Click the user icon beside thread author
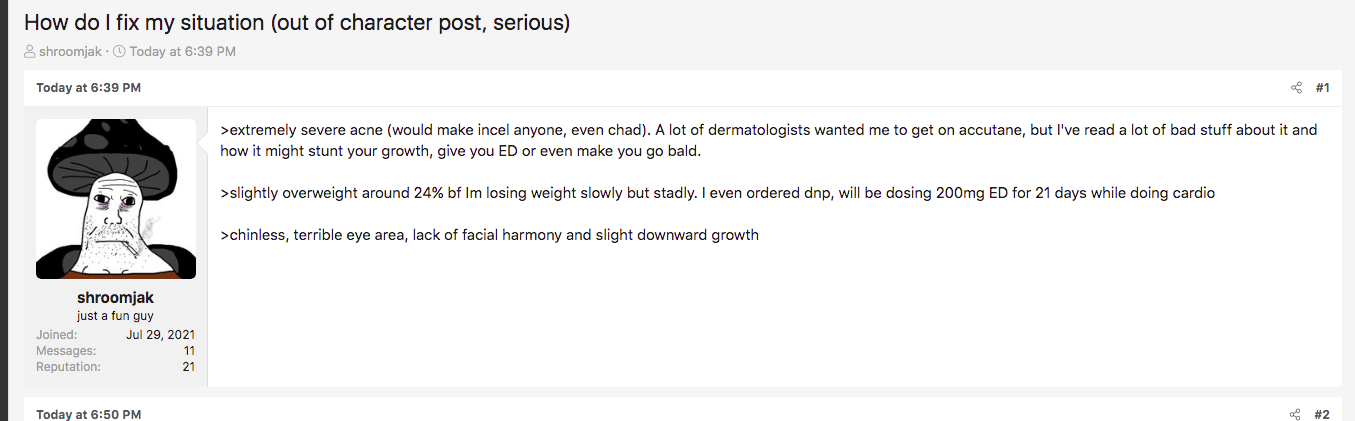 coord(30,51)
